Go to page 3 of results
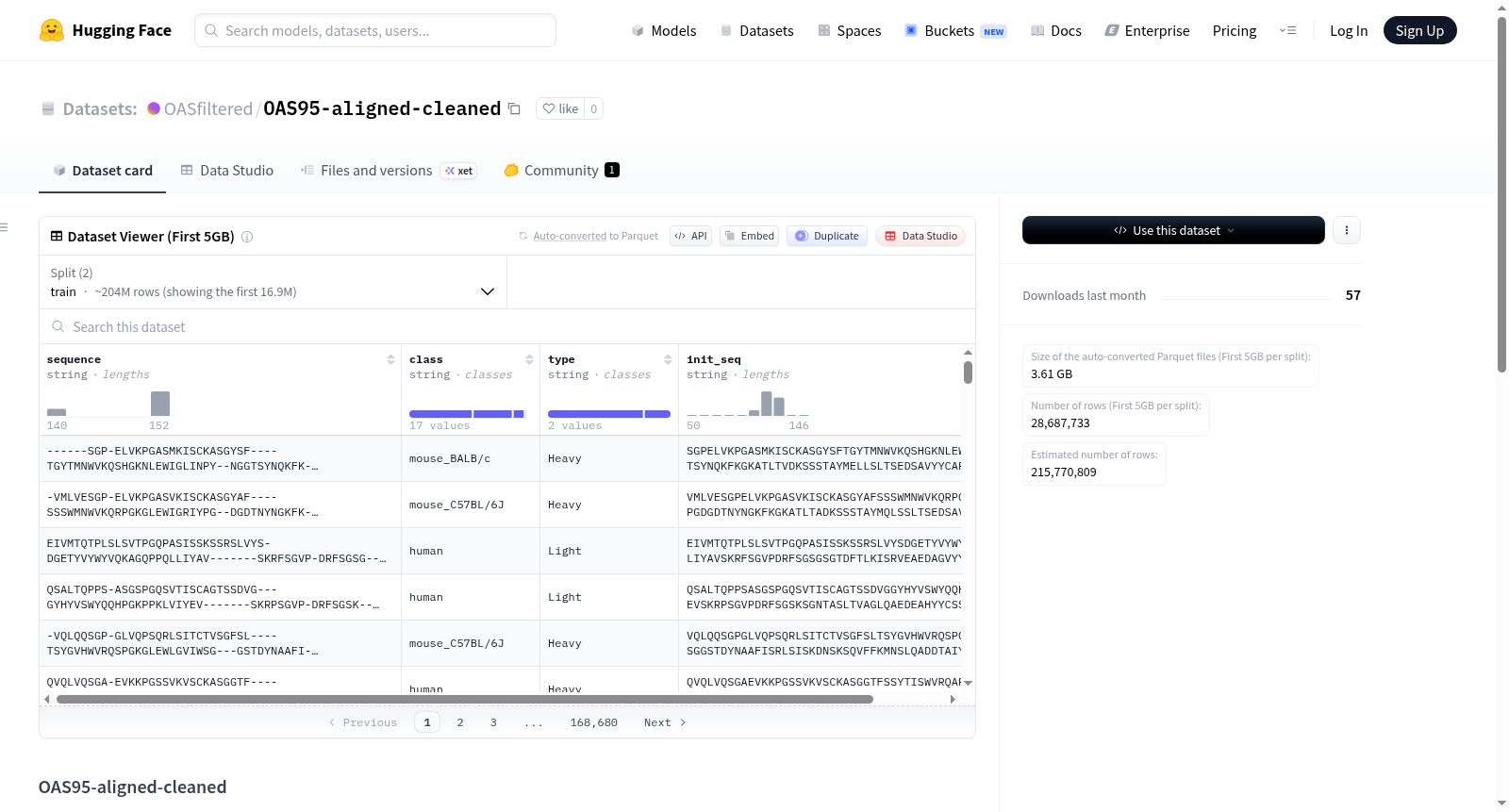Viewport: 1509px width, 812px height. click(493, 722)
